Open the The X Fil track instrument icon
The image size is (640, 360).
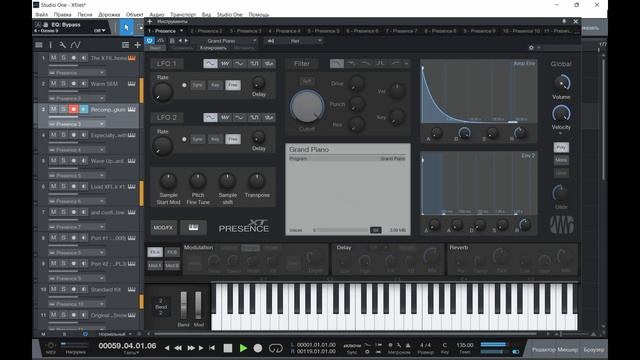pos(131,58)
